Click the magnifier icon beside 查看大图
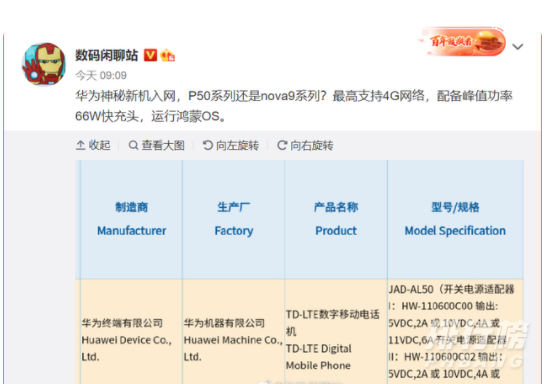Image resolution: width=545 pixels, height=384 pixels. point(133,145)
